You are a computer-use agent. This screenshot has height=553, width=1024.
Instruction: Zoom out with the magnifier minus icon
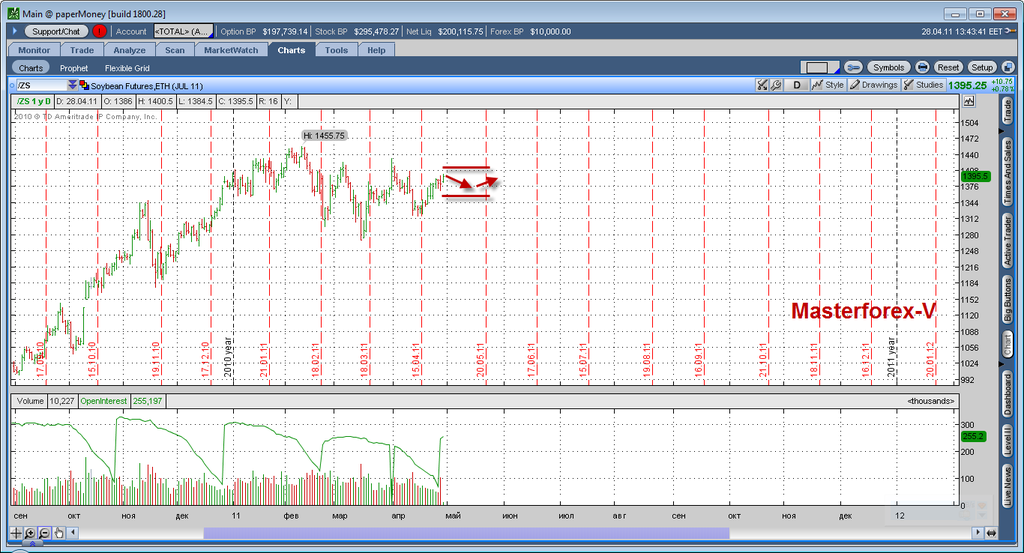pos(44,533)
